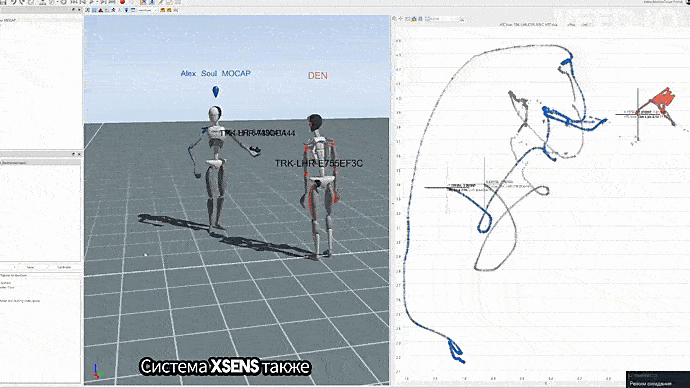690x388 pixels.
Task: Pin the top-left MOCAP panel
Action: coord(73,10)
